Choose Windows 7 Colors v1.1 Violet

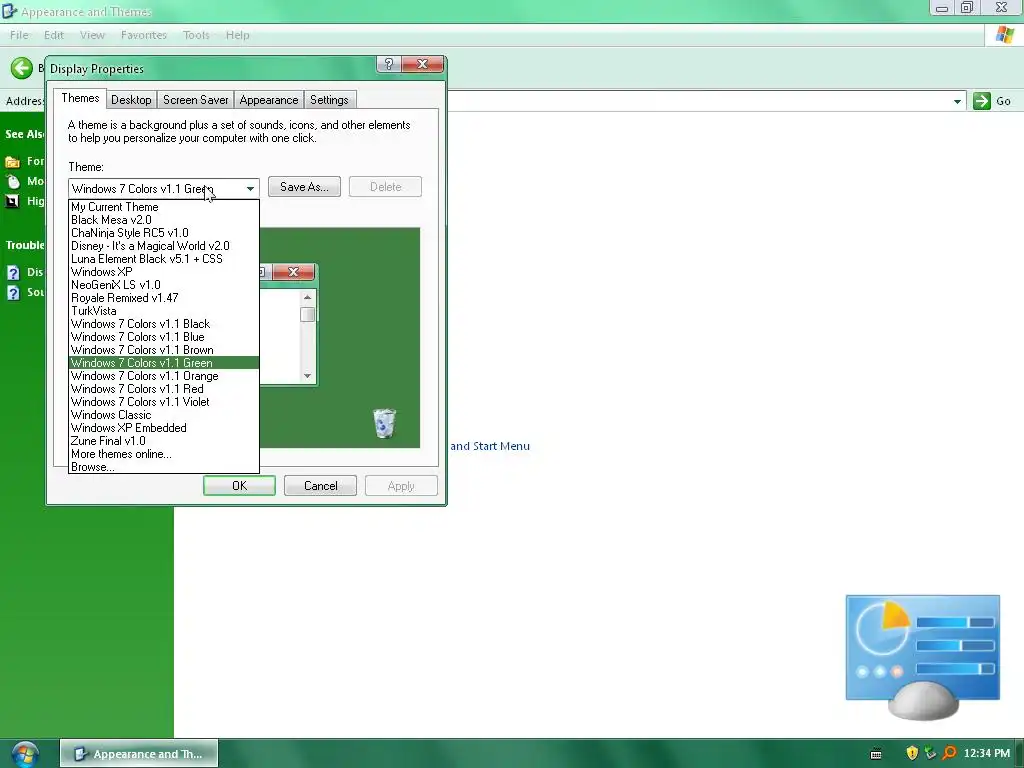(x=164, y=402)
